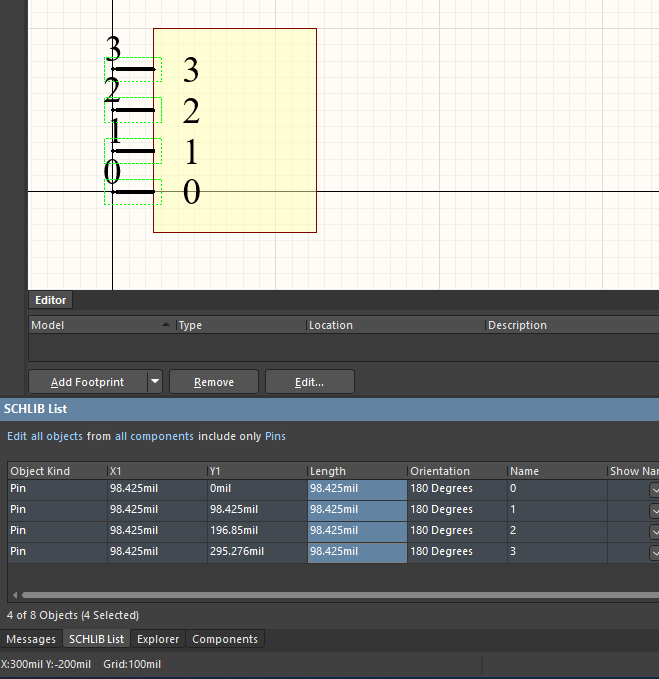The image size is (659, 679).
Task: Toggle Show Name checkbox for pin 1
Action: (655, 510)
